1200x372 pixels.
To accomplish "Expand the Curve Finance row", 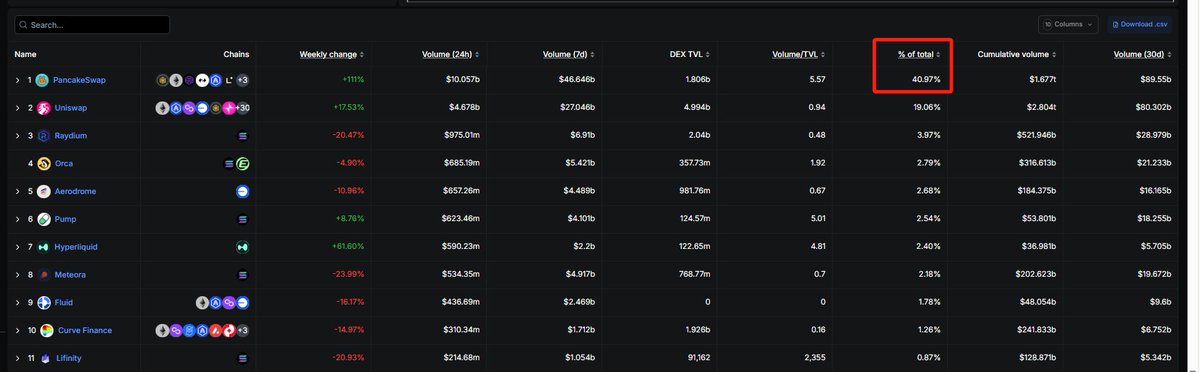I will [17, 330].
